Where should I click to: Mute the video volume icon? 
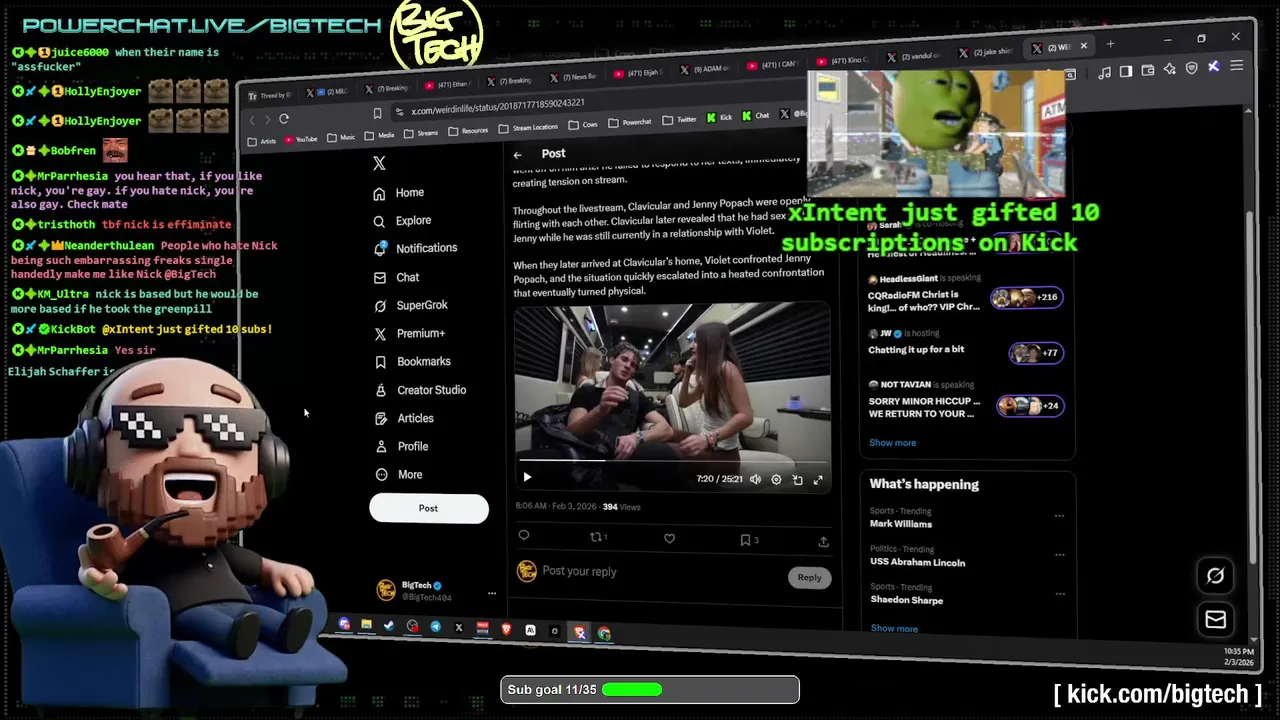click(755, 480)
